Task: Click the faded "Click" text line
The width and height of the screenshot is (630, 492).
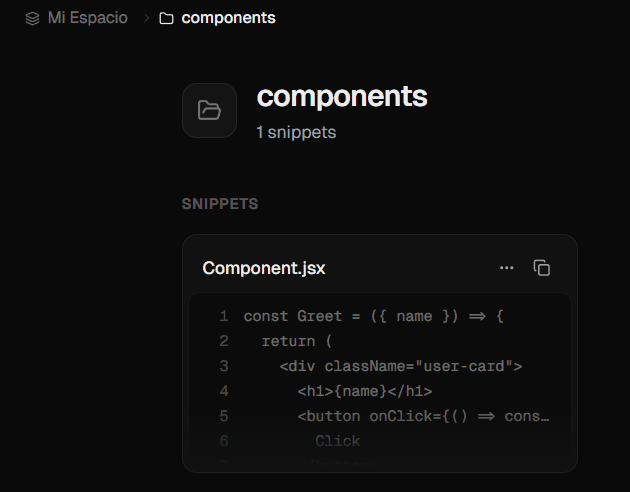Action: (338, 441)
